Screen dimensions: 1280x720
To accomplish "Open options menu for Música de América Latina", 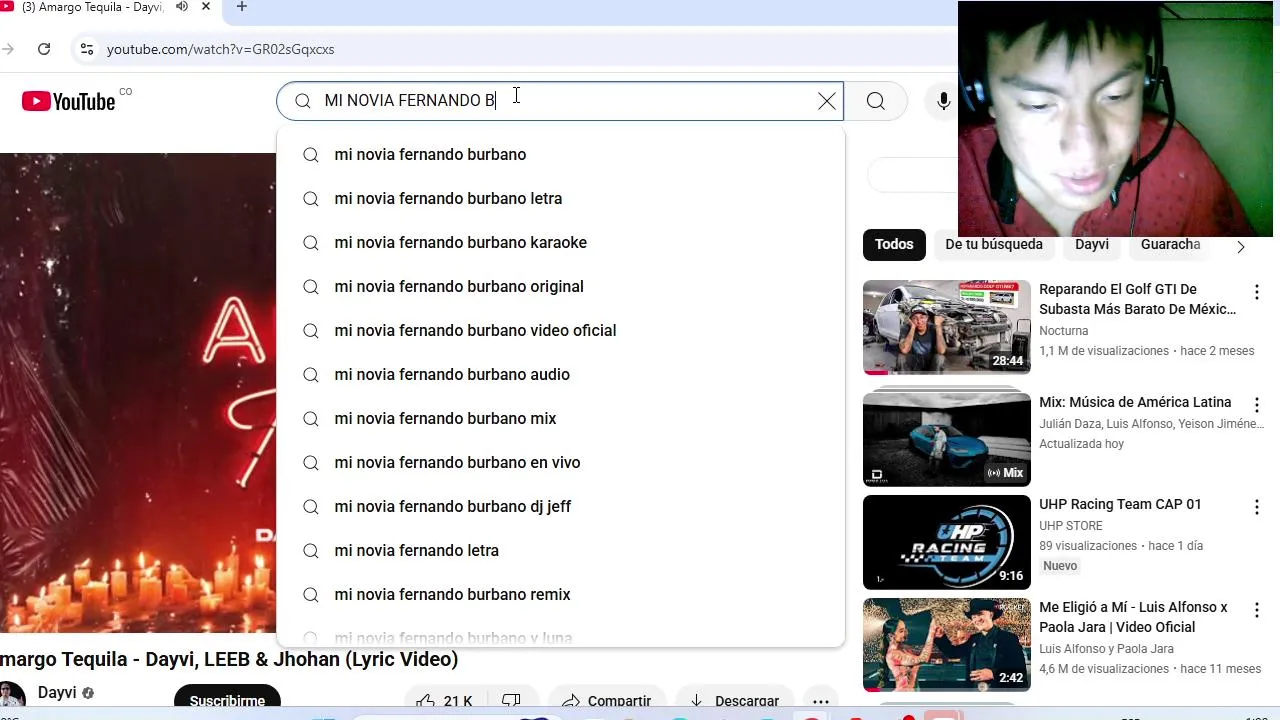I will click(x=1257, y=405).
